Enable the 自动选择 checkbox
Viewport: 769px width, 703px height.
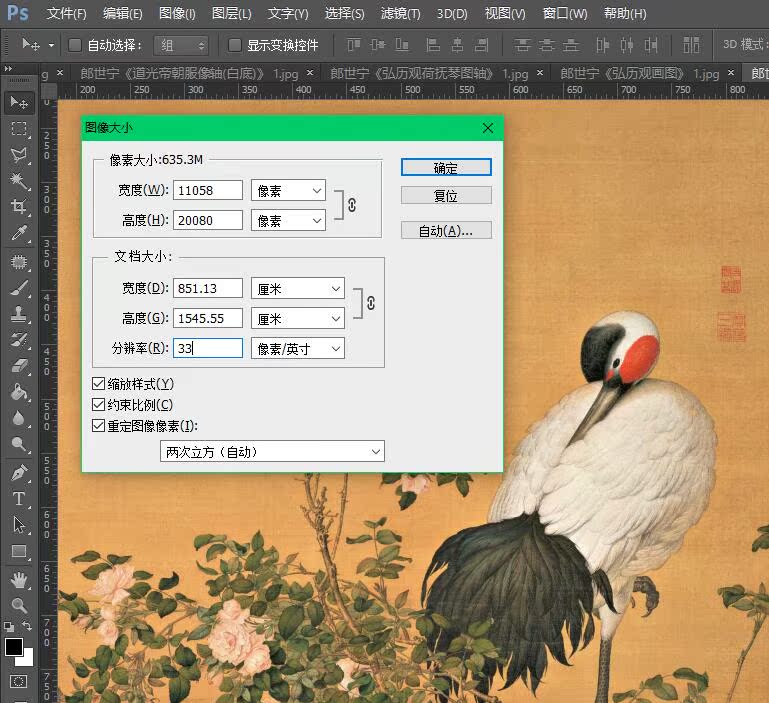tap(75, 45)
